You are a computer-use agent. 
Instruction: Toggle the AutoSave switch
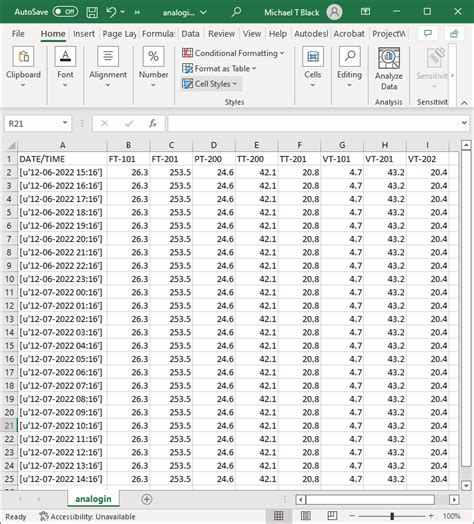click(x=66, y=12)
